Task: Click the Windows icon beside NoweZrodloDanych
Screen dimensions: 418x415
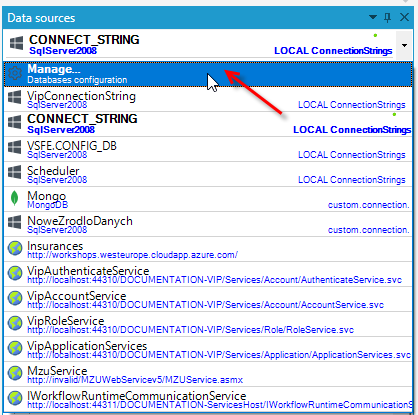Action: tap(15, 223)
